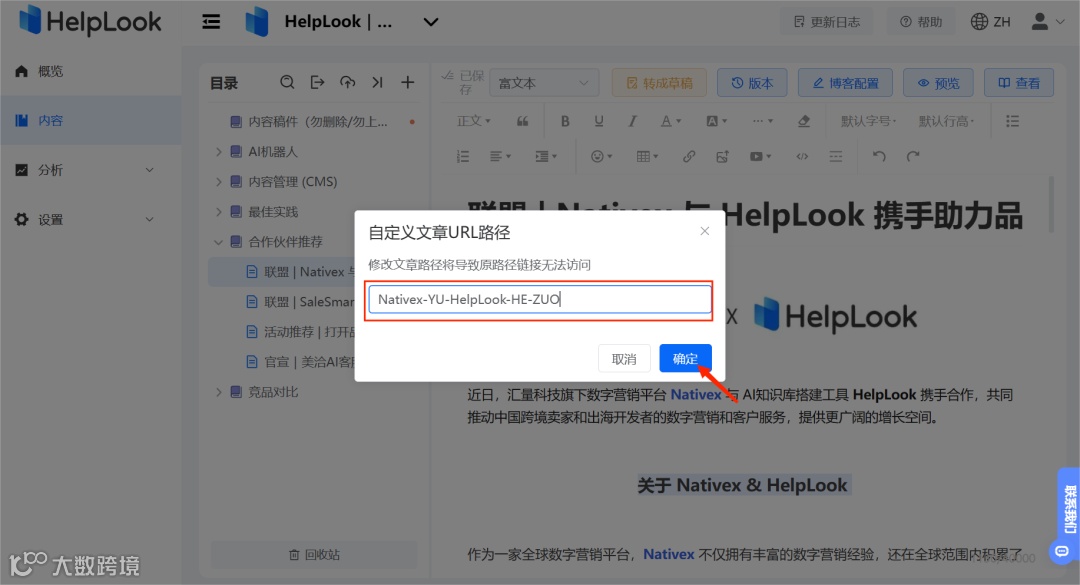Collapse the directory panel via arrow icon
Viewport: 1080px width, 585px height.
pos(378,82)
